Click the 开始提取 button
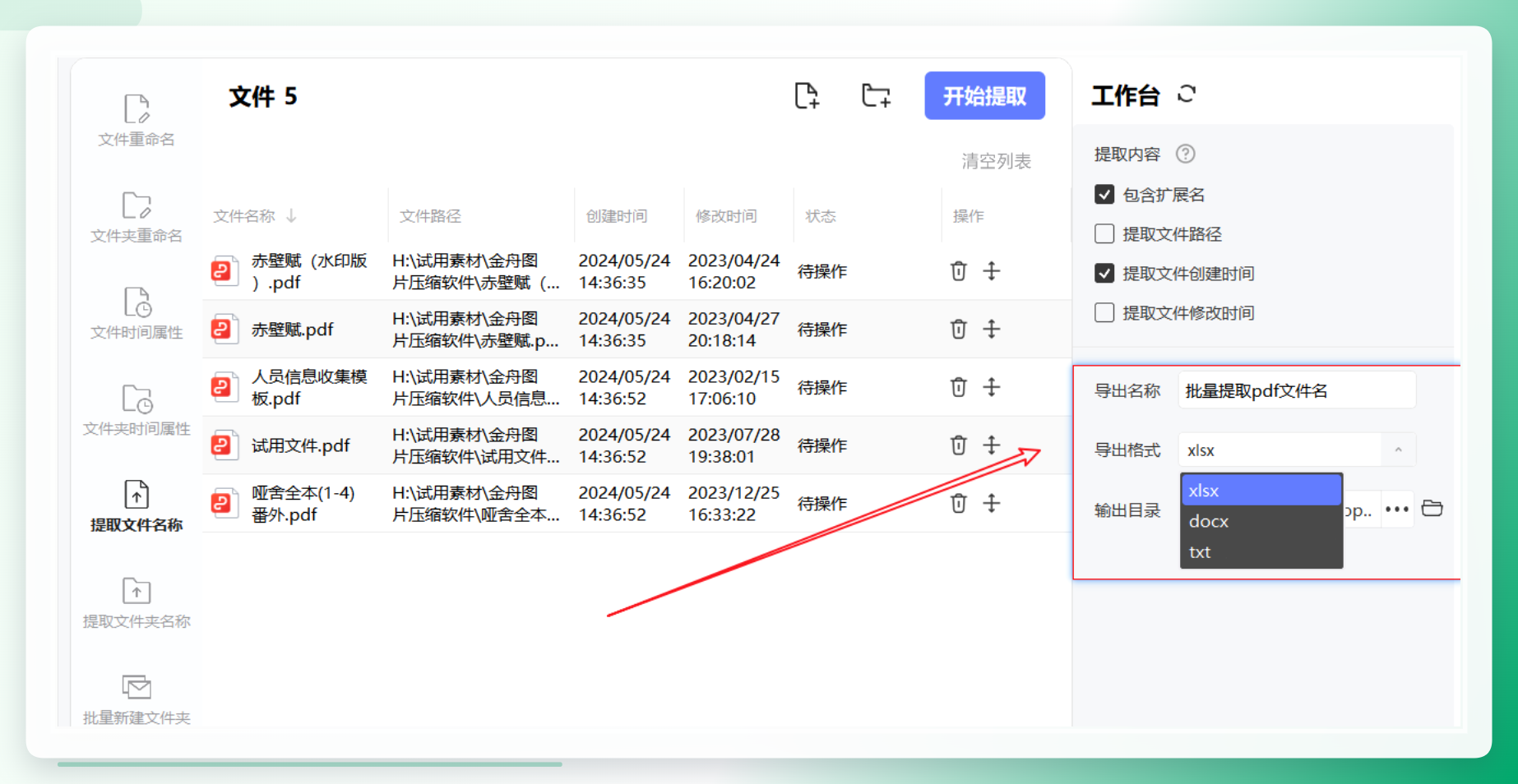Image resolution: width=1518 pixels, height=784 pixels. tap(984, 96)
